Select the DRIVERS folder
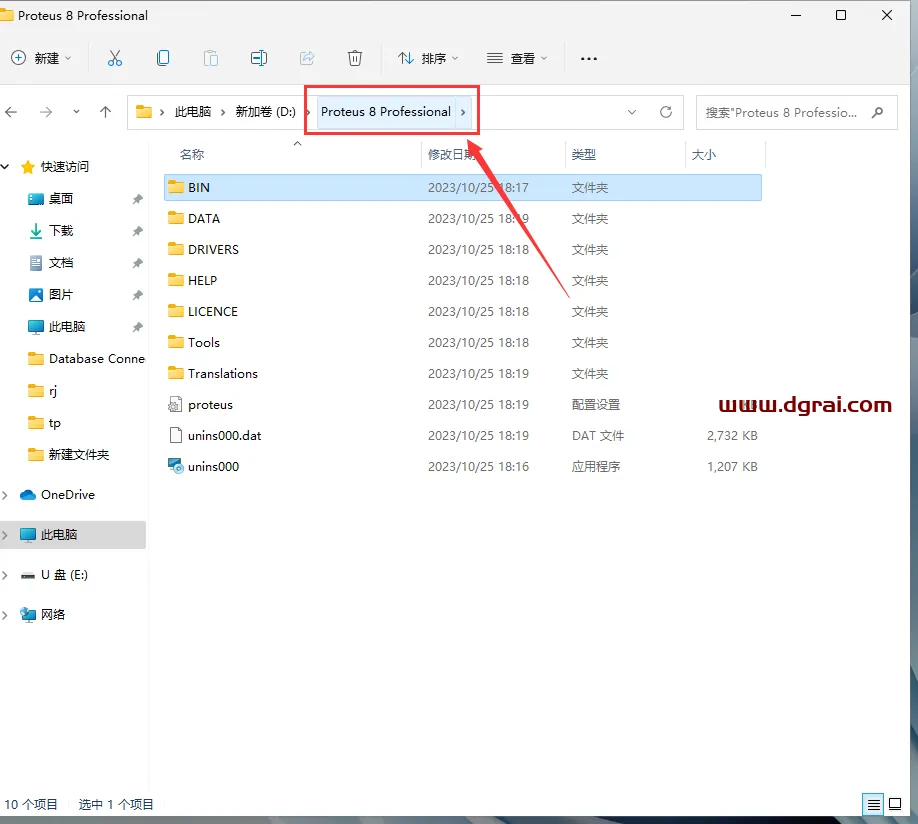 tap(463, 249)
